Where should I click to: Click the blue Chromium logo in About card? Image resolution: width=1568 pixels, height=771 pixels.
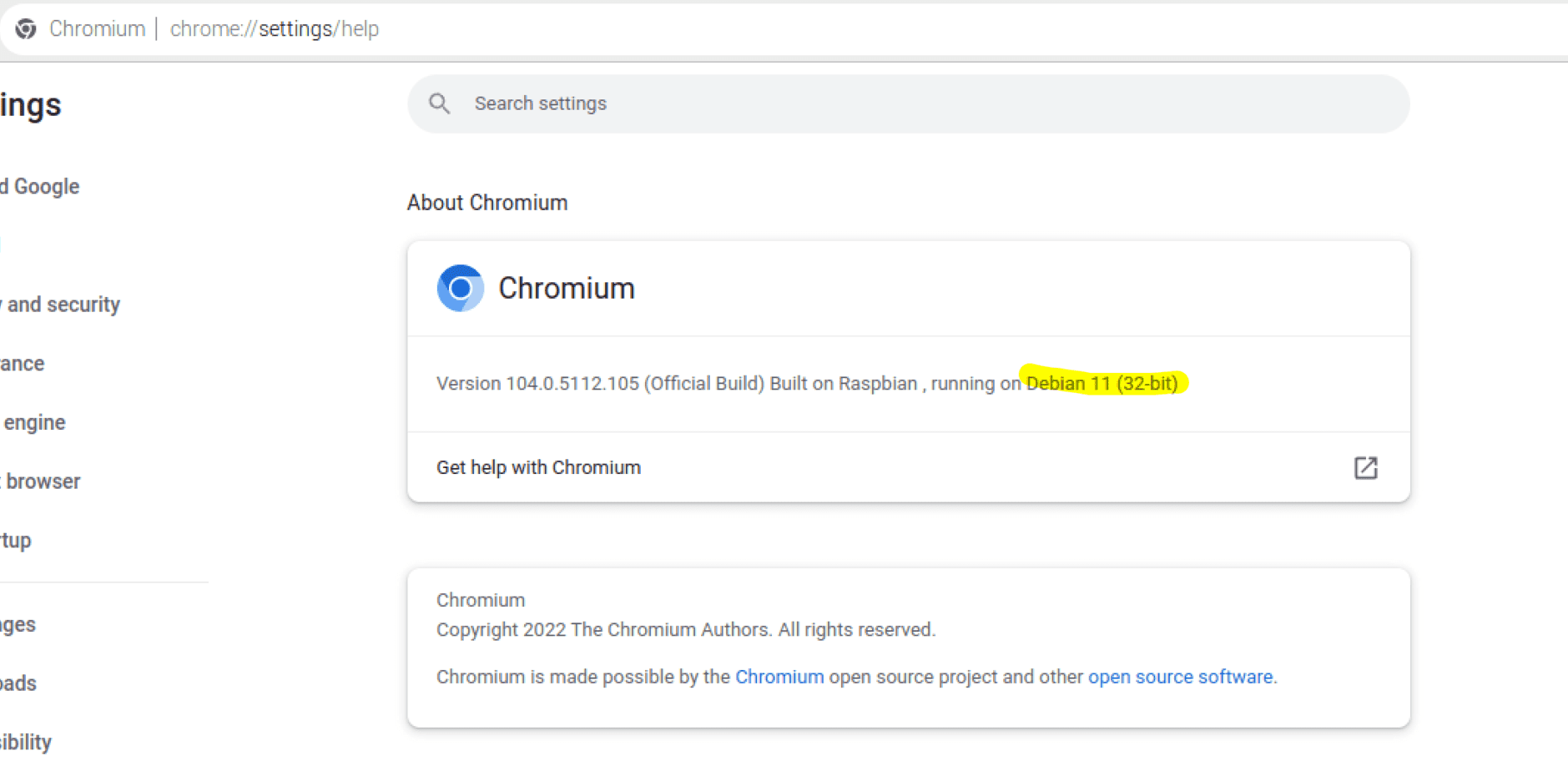point(460,288)
